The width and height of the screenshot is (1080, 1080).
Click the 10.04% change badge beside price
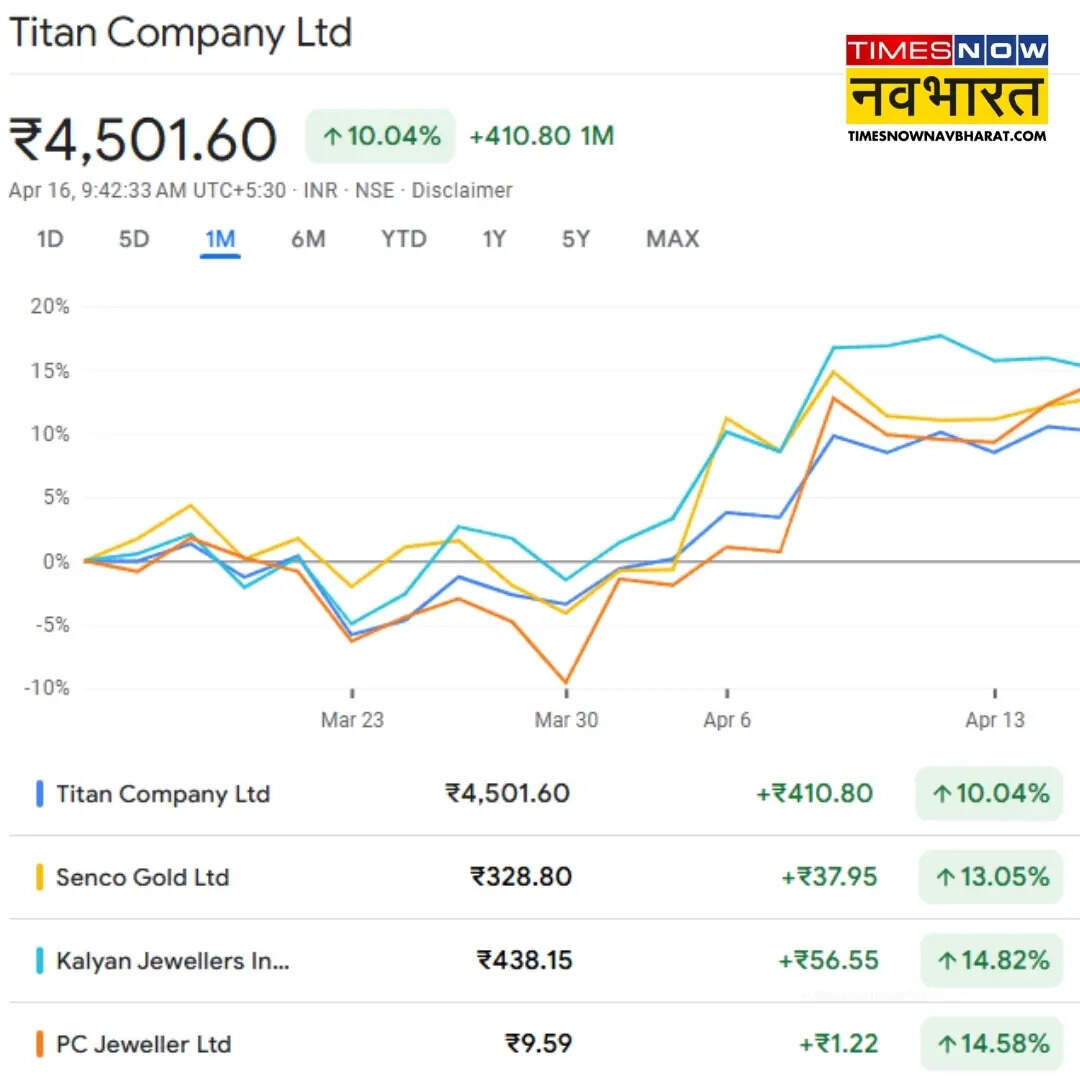coord(380,136)
